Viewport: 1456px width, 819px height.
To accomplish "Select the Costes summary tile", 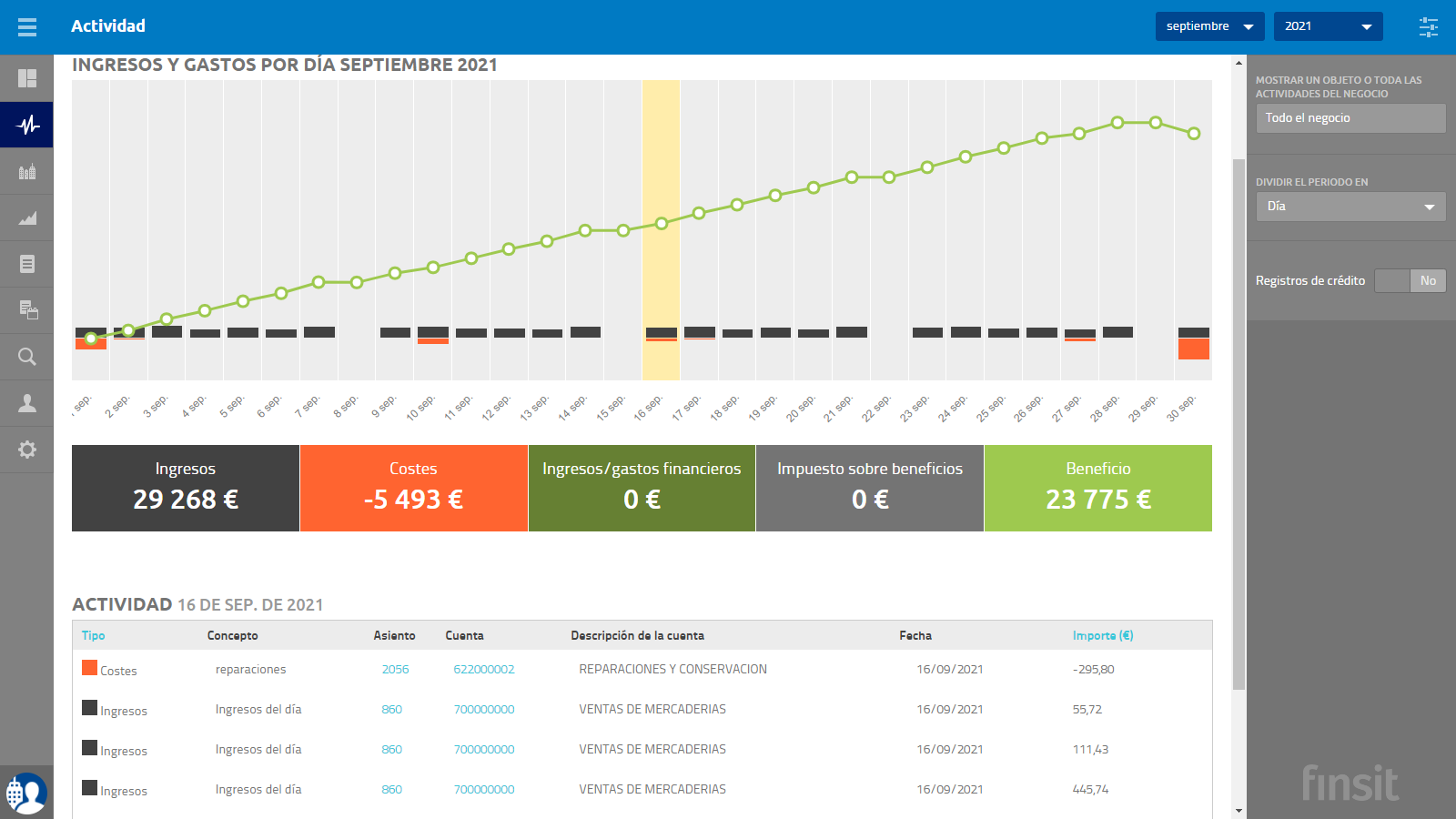I will point(414,488).
